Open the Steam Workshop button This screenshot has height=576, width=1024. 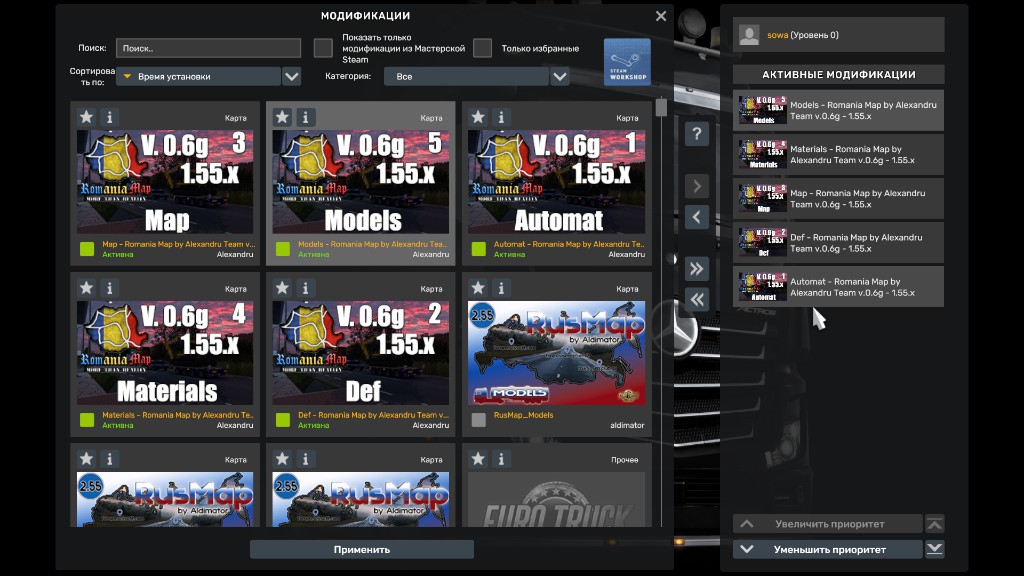627,61
